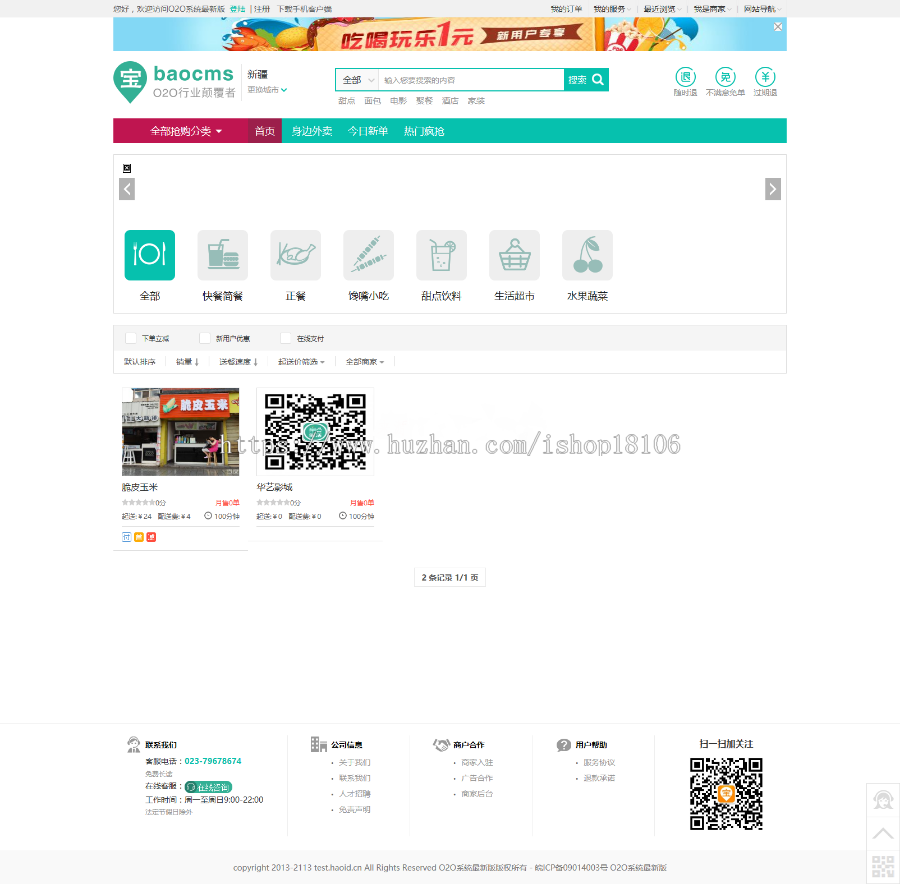Click the floating QR code icon
The width and height of the screenshot is (900, 884).
[883, 867]
